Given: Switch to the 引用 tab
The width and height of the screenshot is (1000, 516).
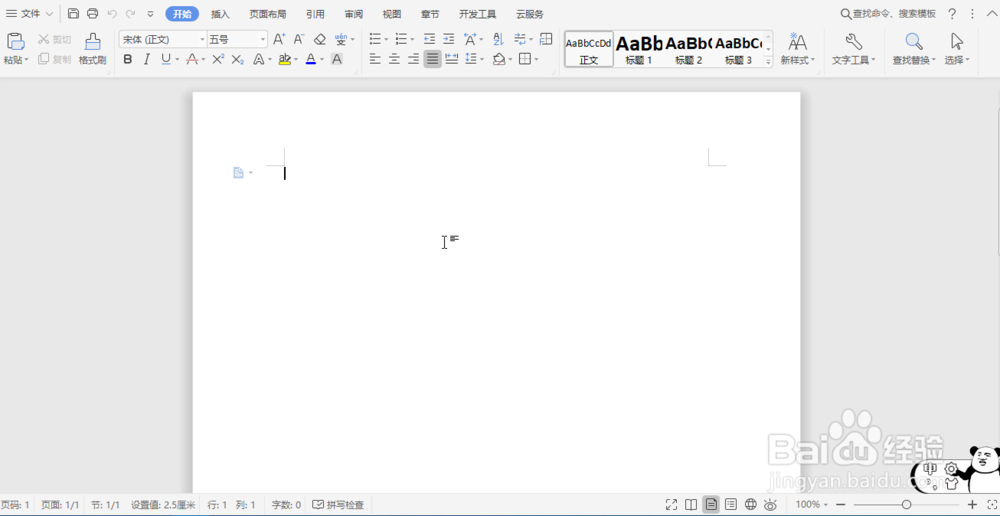Looking at the screenshot, I should [x=314, y=14].
